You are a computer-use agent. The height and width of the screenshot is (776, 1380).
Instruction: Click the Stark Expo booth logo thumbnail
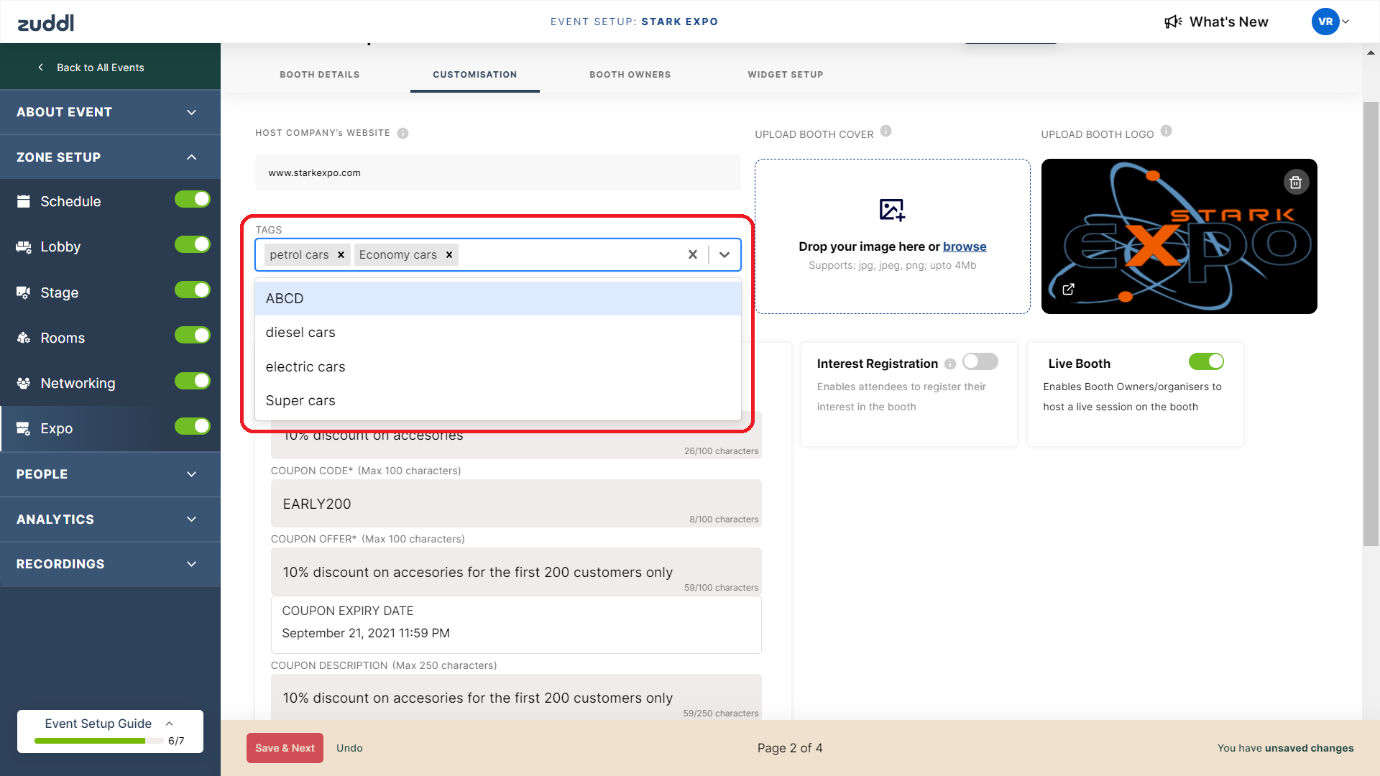(x=1179, y=236)
